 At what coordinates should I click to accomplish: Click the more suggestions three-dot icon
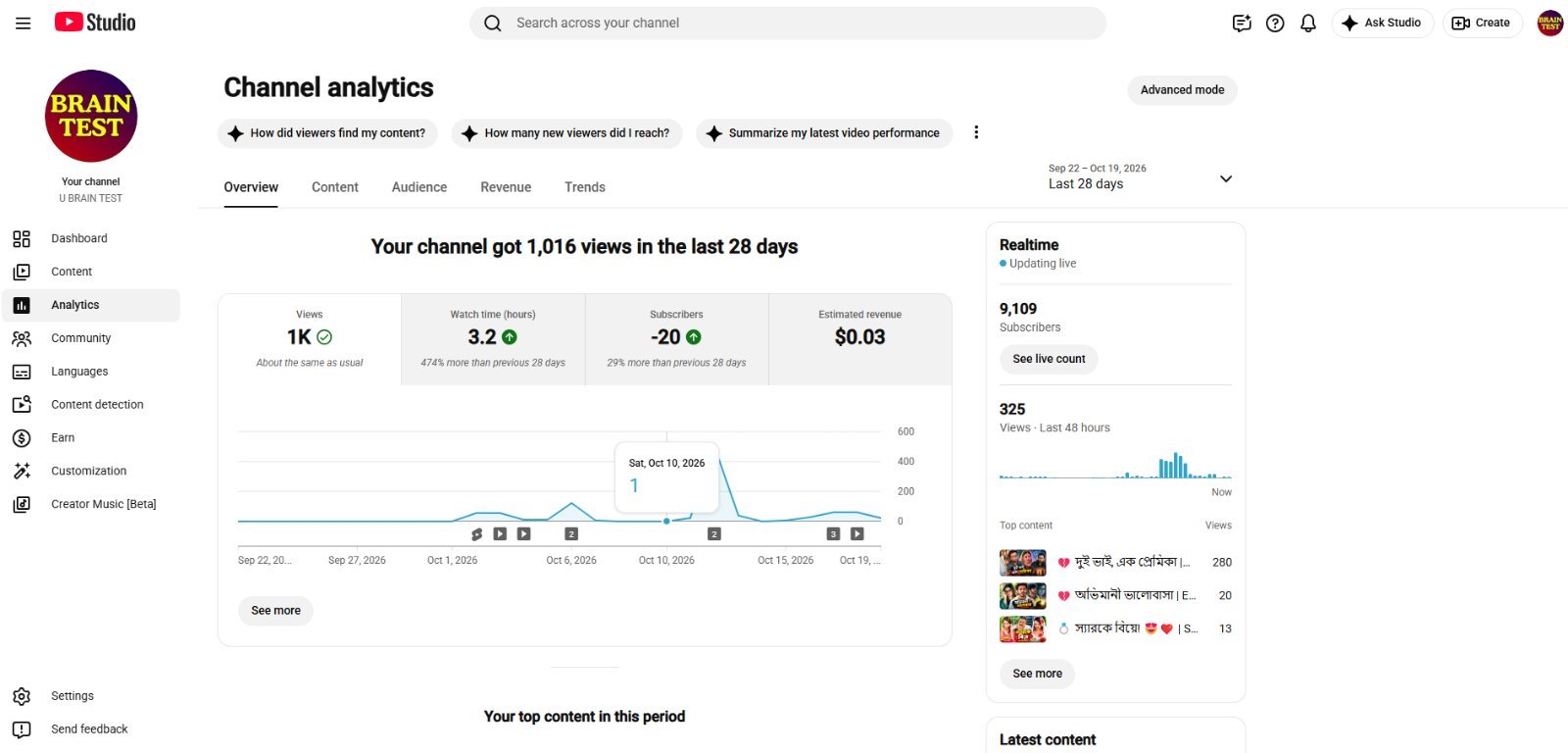click(x=976, y=132)
